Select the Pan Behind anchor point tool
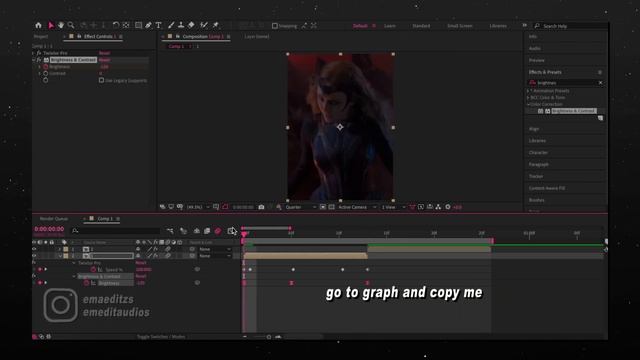Image resolution: width=640 pixels, height=360 pixels. 126,25
